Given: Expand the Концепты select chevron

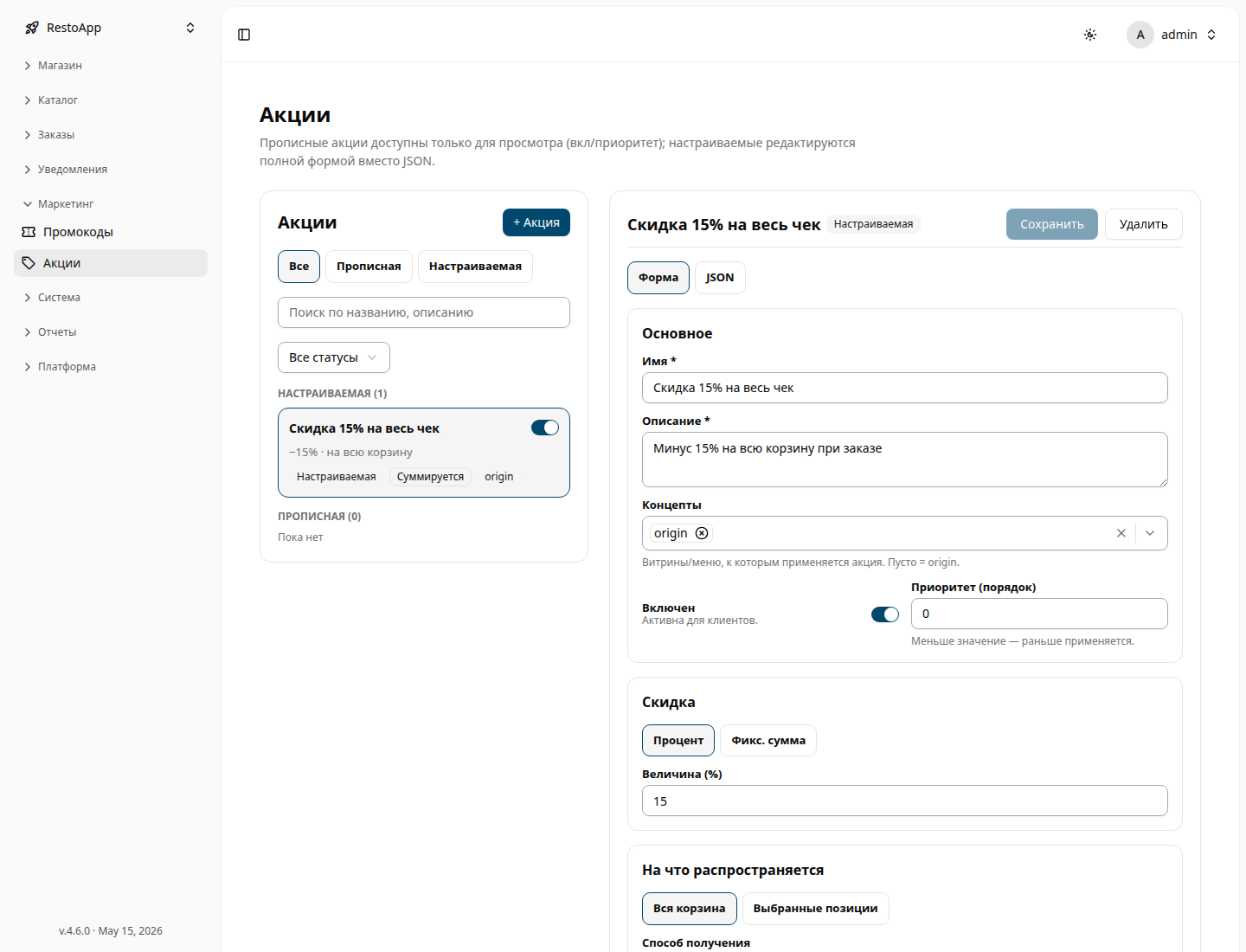Looking at the screenshot, I should tap(1150, 533).
